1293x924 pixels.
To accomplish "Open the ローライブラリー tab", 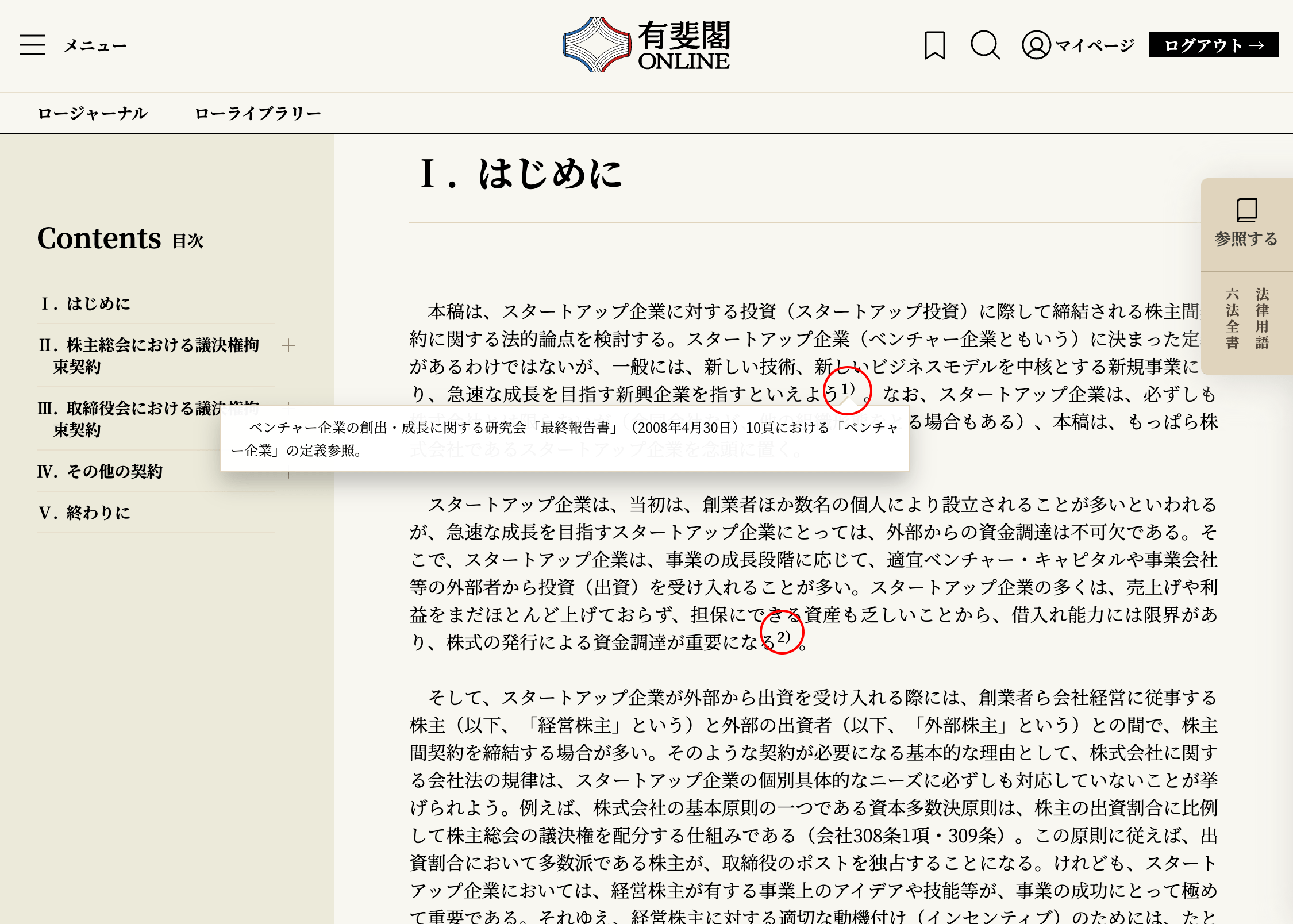I will (x=257, y=113).
